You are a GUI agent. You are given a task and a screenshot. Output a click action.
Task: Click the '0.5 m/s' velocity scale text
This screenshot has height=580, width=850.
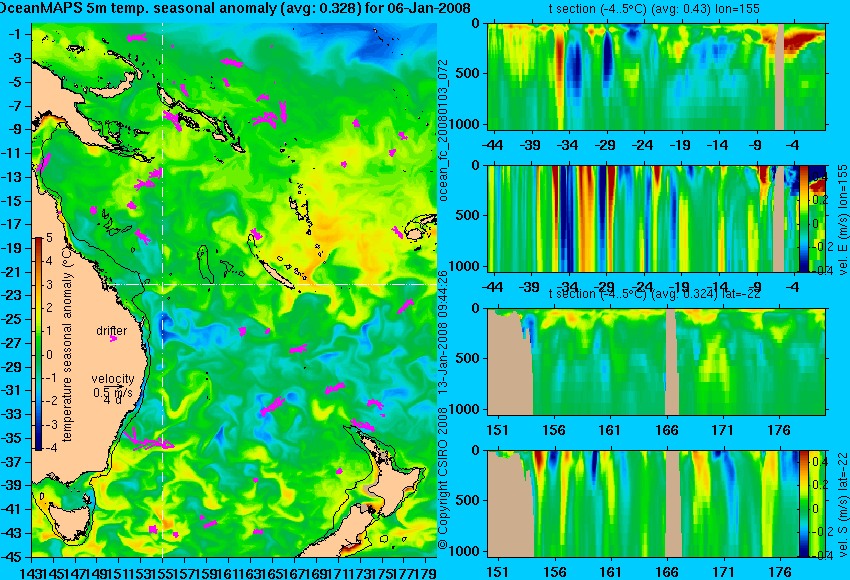[113, 392]
